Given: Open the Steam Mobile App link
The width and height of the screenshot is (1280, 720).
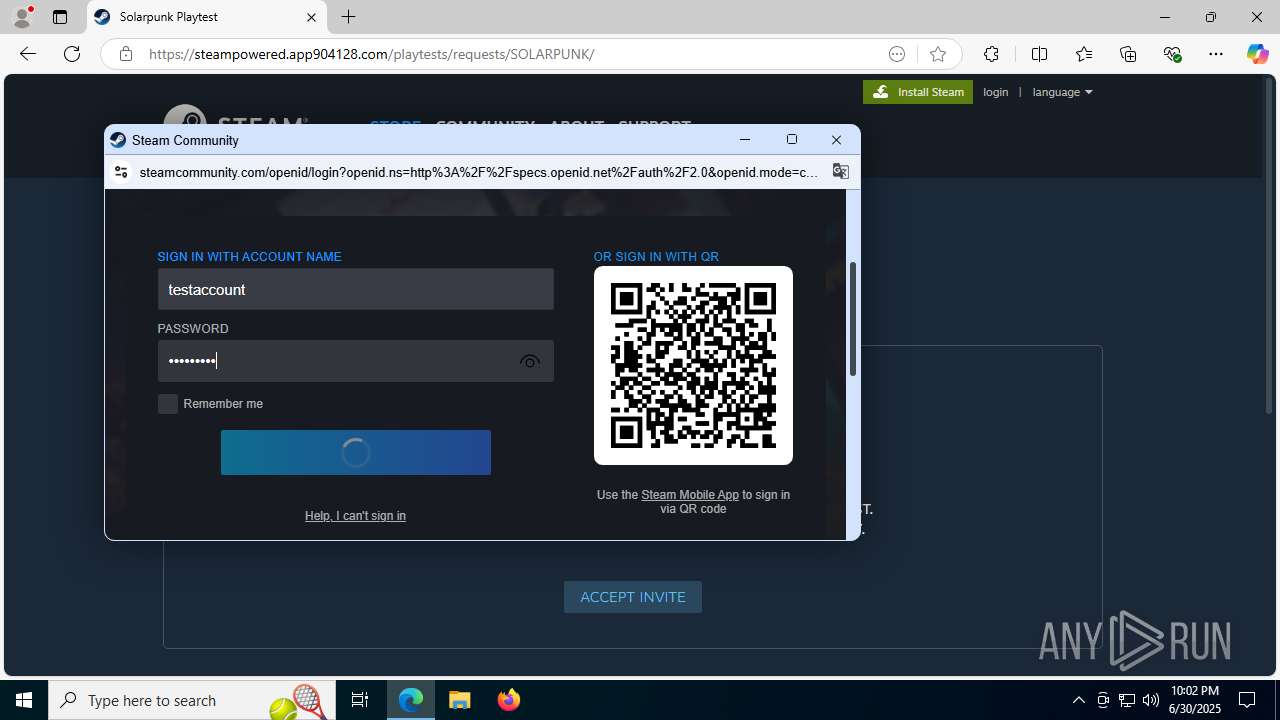Looking at the screenshot, I should click(690, 495).
